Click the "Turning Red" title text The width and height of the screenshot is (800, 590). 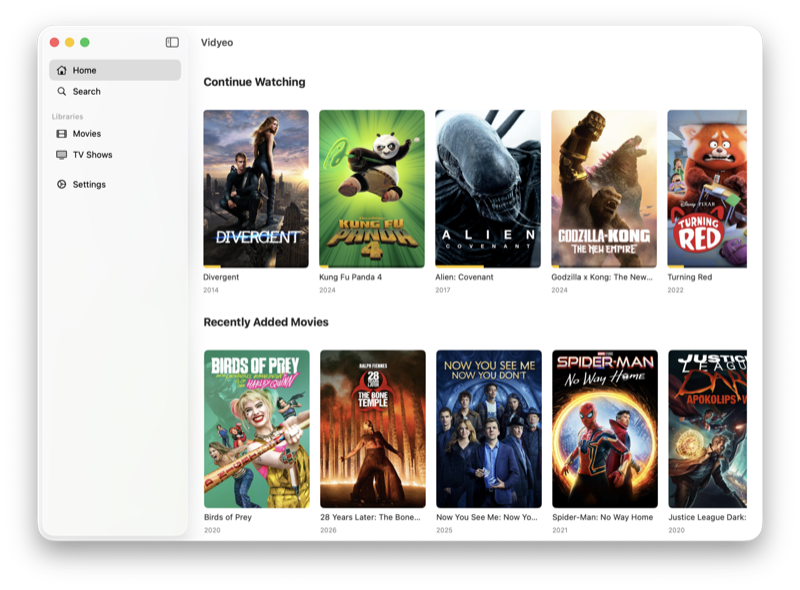690,277
